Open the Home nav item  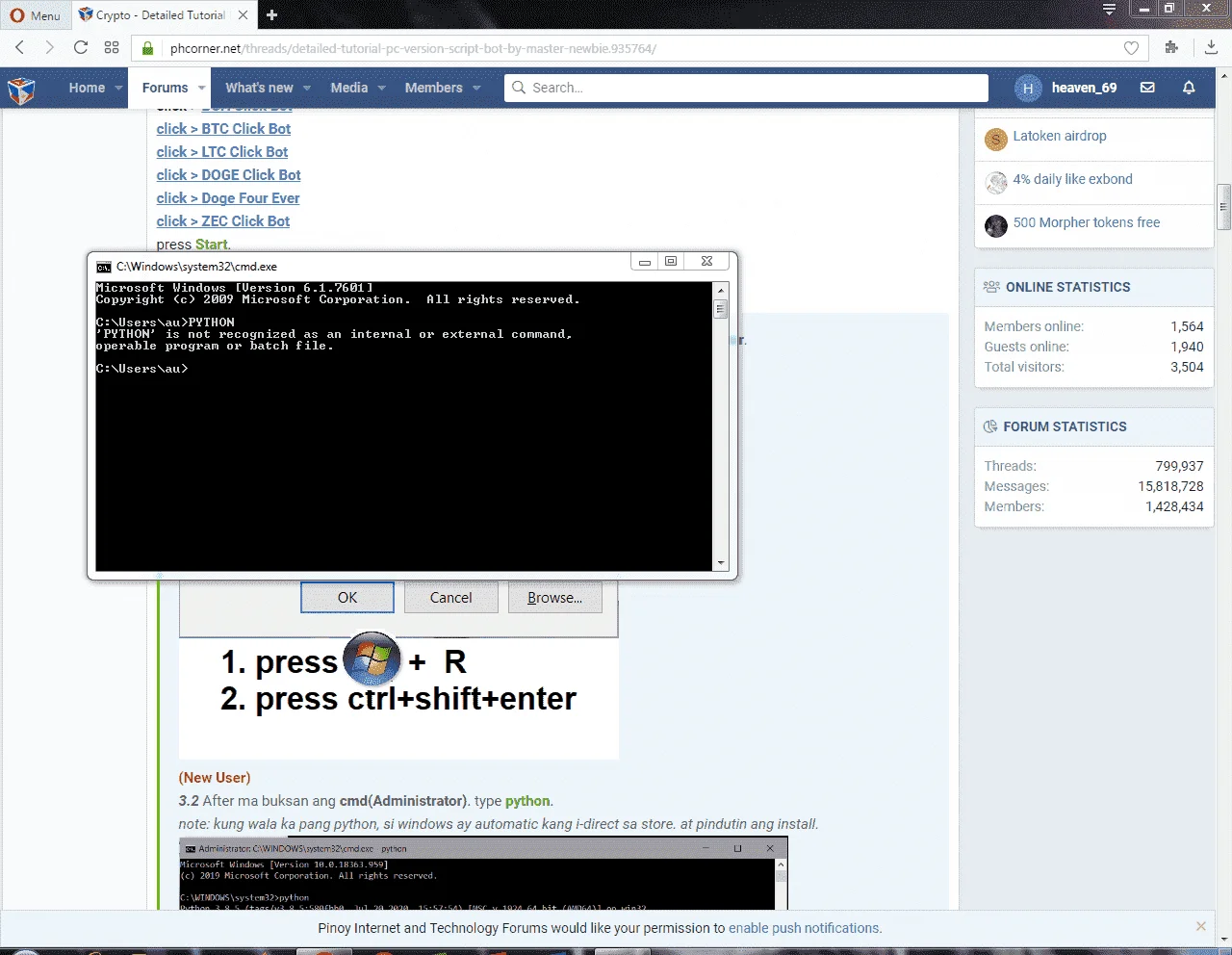87,88
